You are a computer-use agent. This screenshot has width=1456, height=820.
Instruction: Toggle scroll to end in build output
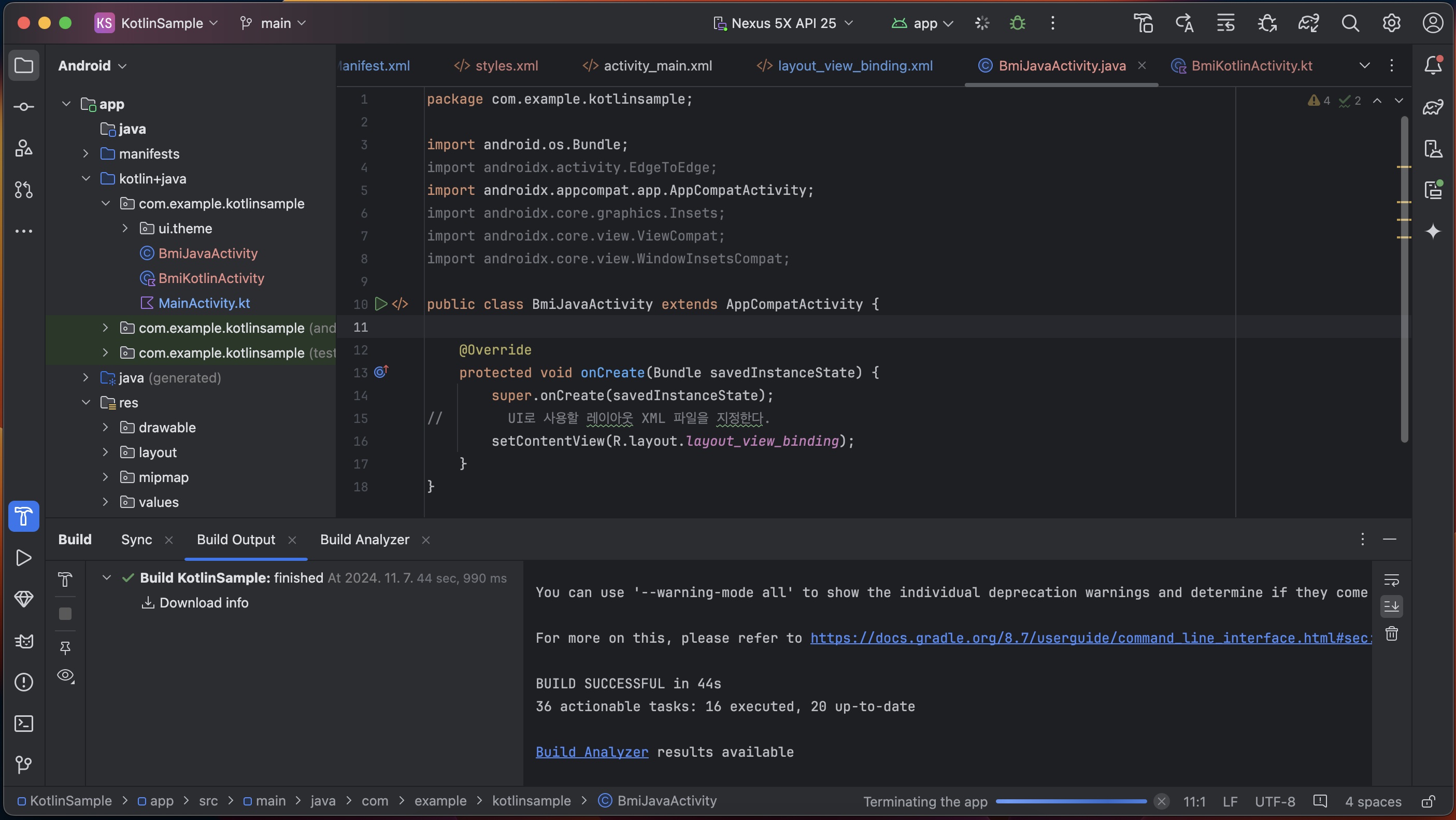pyautogui.click(x=1392, y=606)
